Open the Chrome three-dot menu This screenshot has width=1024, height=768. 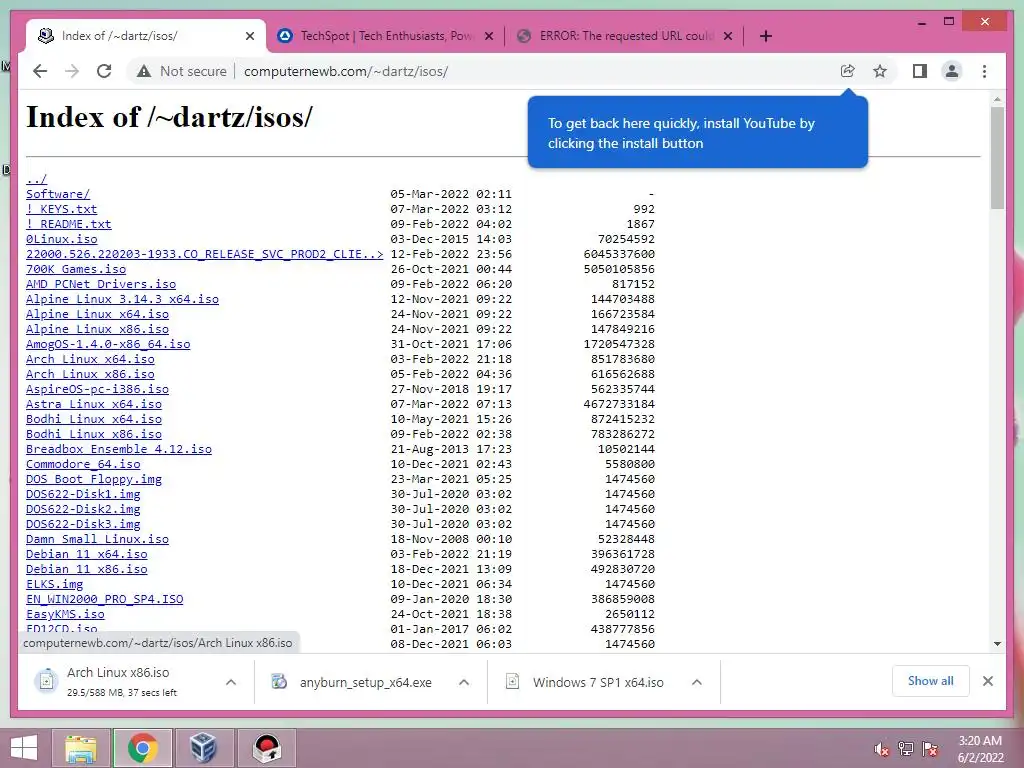[984, 71]
